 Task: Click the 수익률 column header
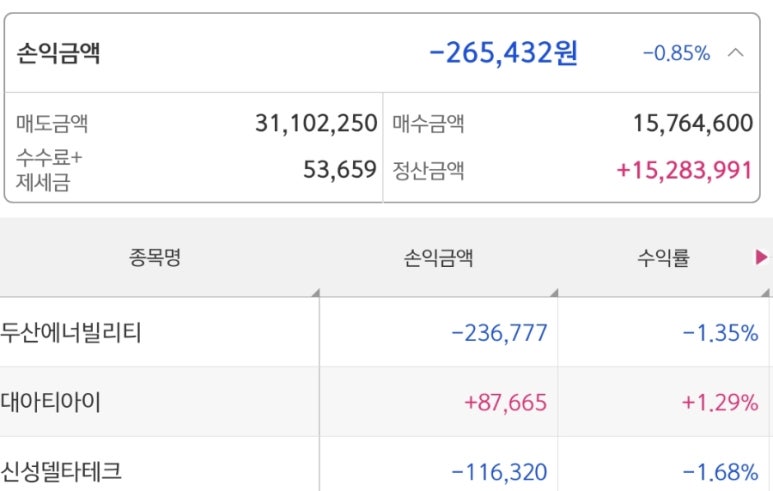664,258
